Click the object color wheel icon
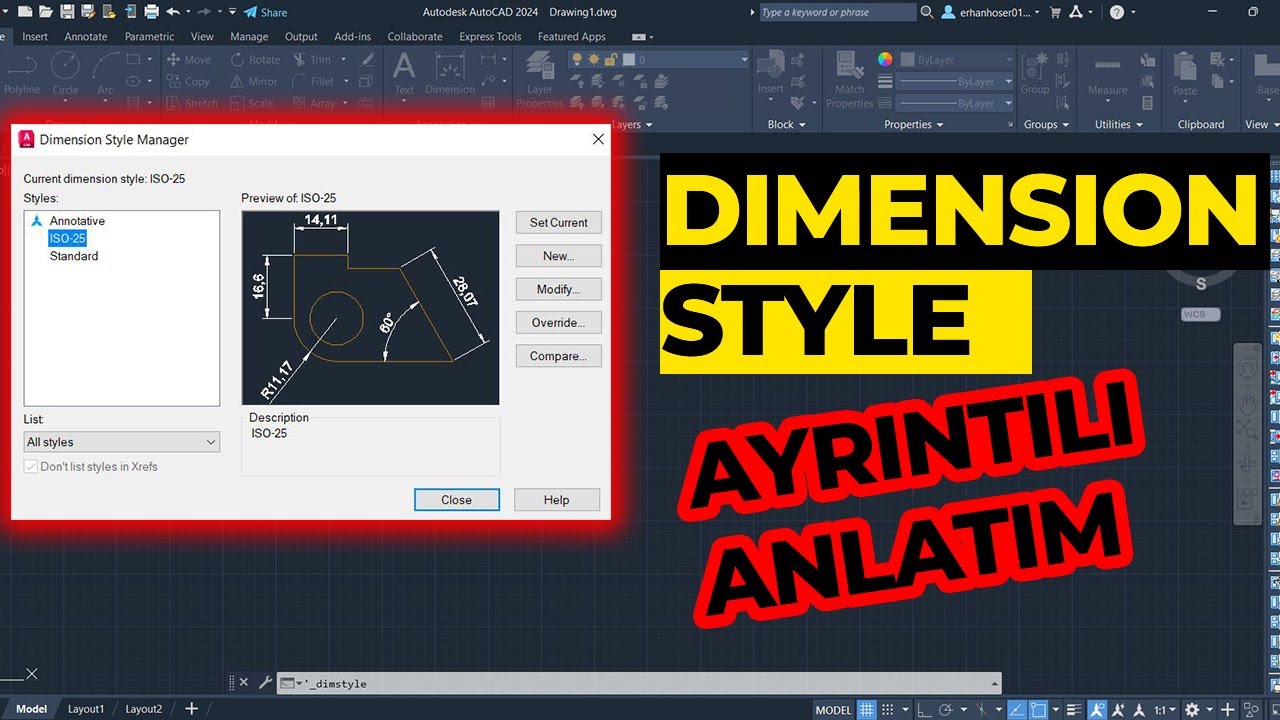Viewport: 1280px width, 720px height. click(x=885, y=59)
